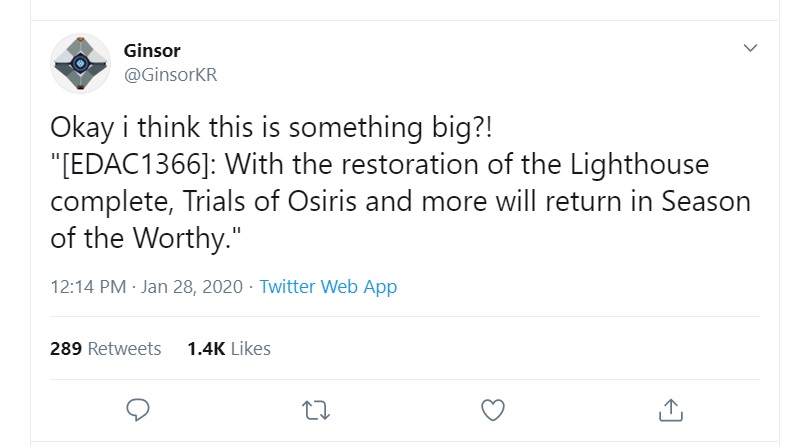Click the reply speech bubble icon
This screenshot has width=803, height=446.
click(x=141, y=409)
